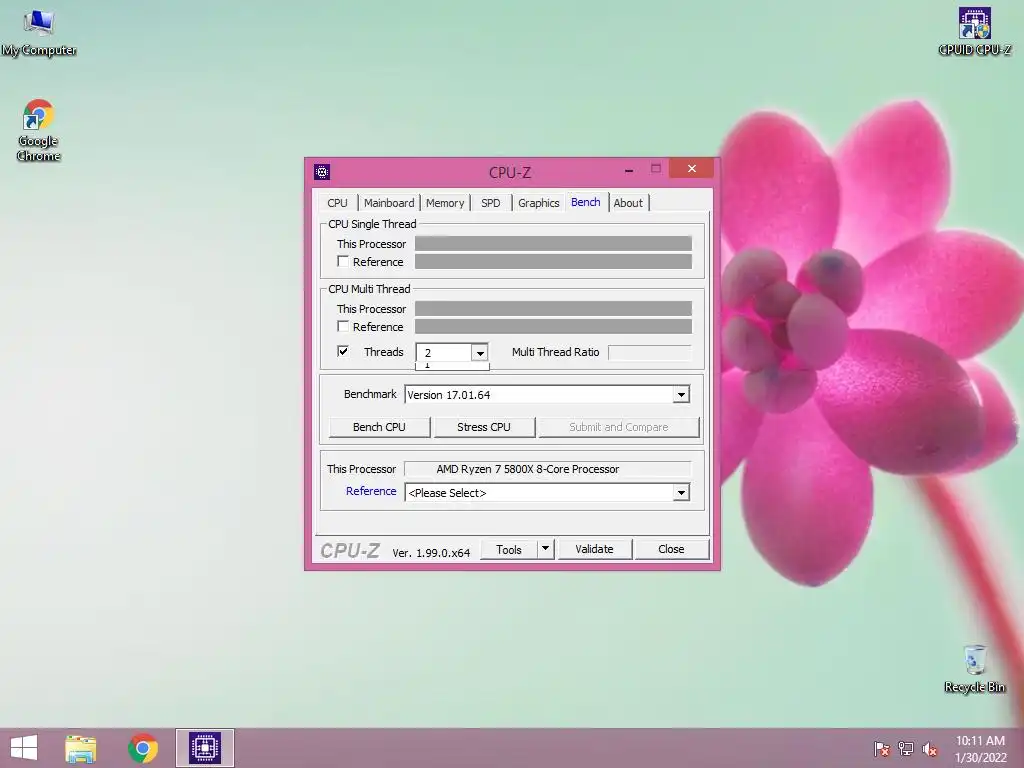Click the Close button at bottom
This screenshot has width=1024, height=768.
click(671, 549)
